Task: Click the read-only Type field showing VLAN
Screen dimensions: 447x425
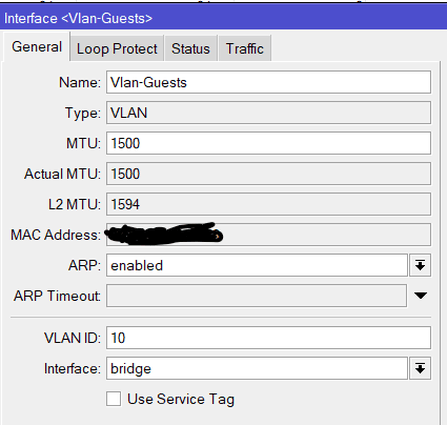Action: point(268,113)
